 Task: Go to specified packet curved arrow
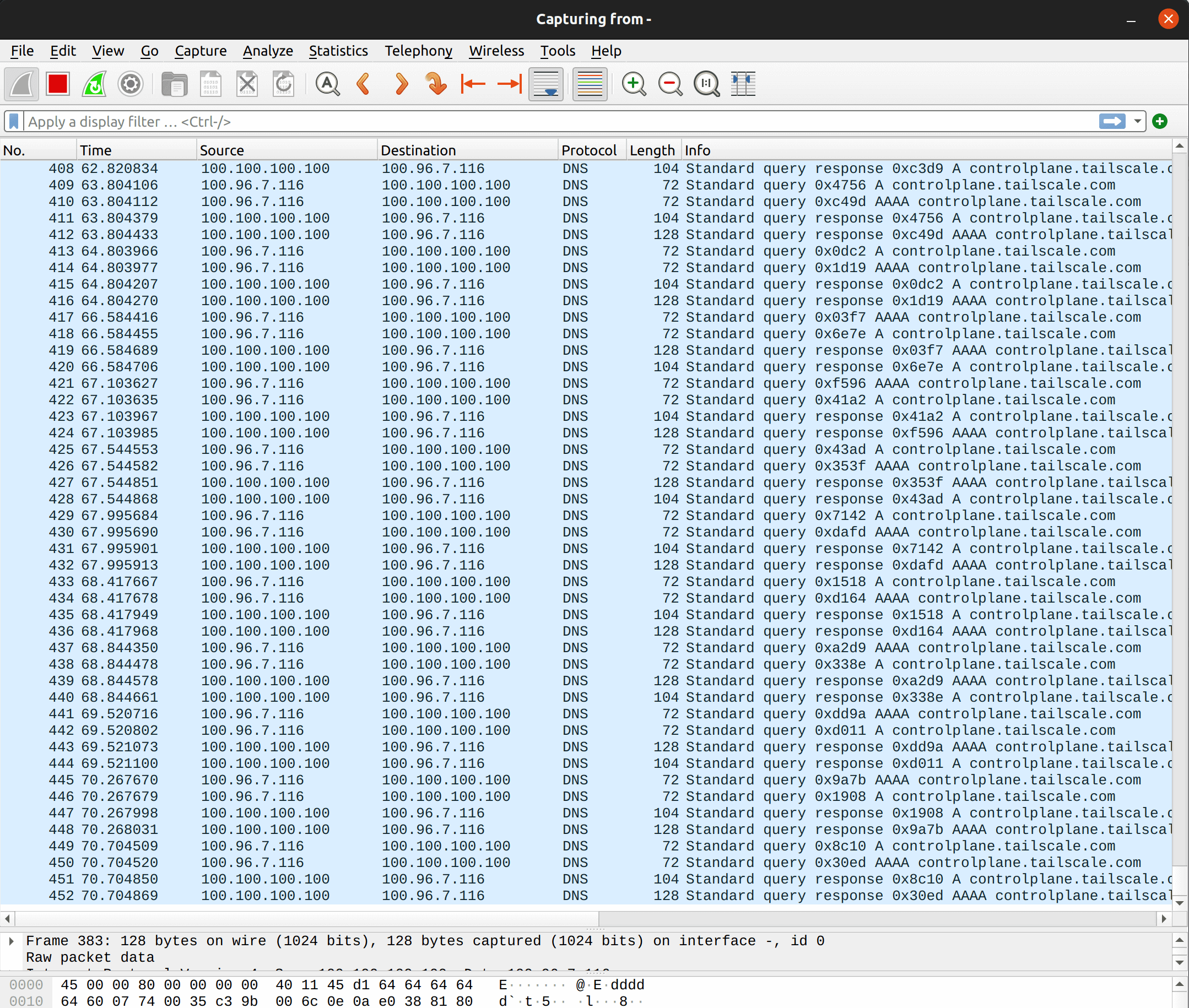click(x=437, y=84)
